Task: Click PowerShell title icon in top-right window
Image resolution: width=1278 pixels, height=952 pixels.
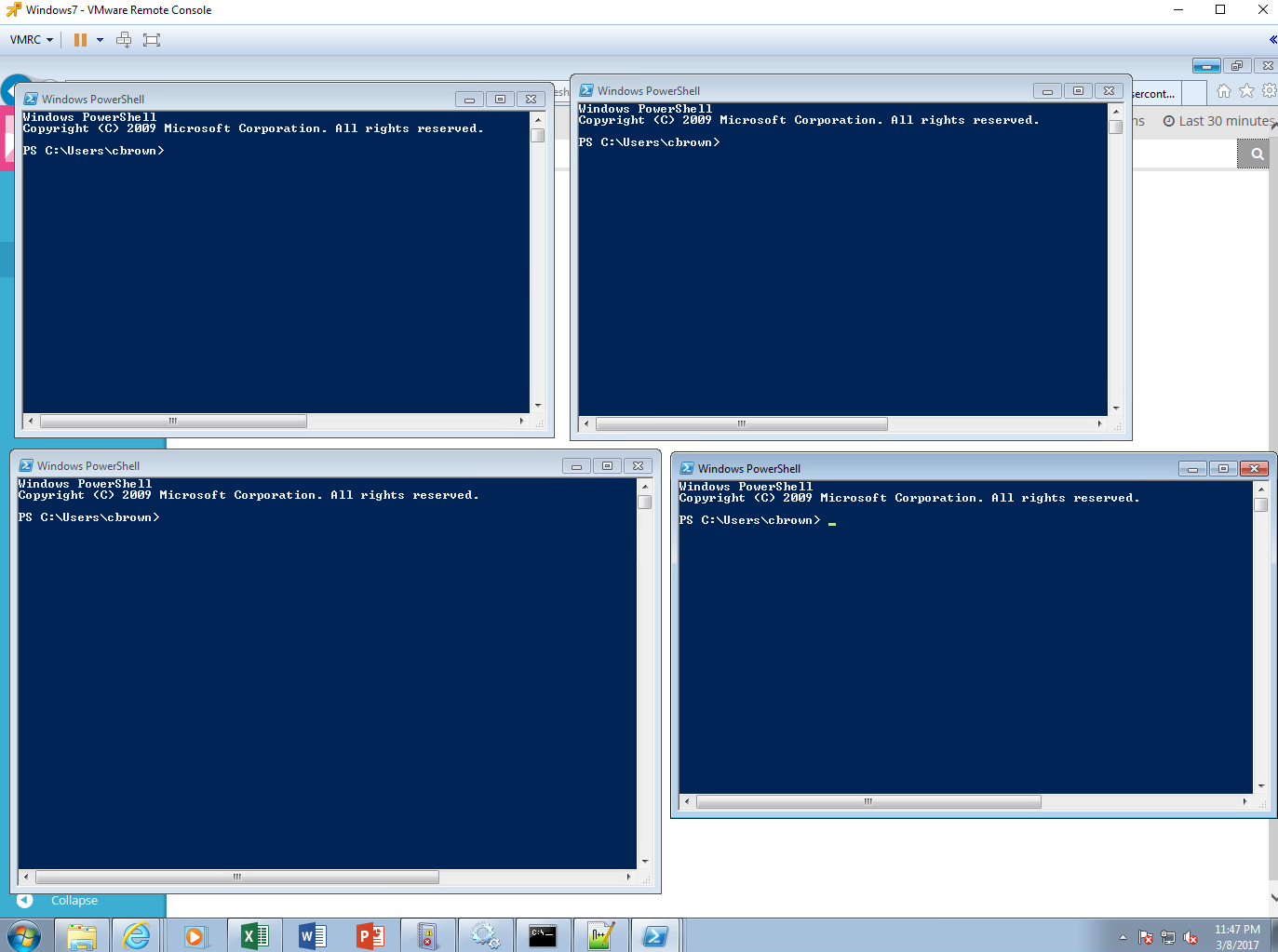Action: [x=586, y=90]
